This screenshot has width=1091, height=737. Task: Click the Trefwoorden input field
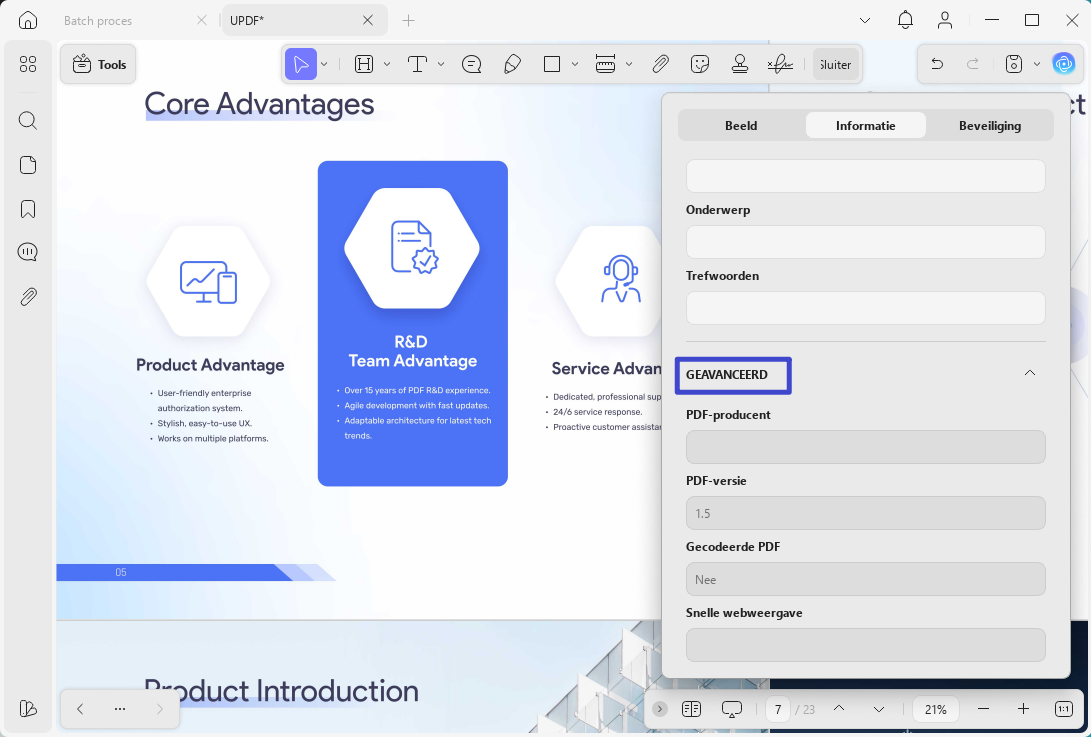[x=866, y=308]
